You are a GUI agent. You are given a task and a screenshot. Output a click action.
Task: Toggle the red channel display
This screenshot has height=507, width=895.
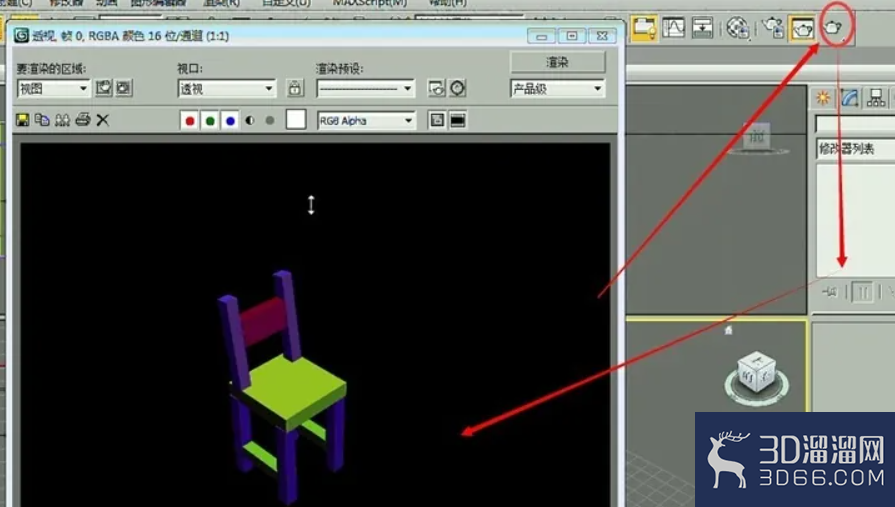190,120
